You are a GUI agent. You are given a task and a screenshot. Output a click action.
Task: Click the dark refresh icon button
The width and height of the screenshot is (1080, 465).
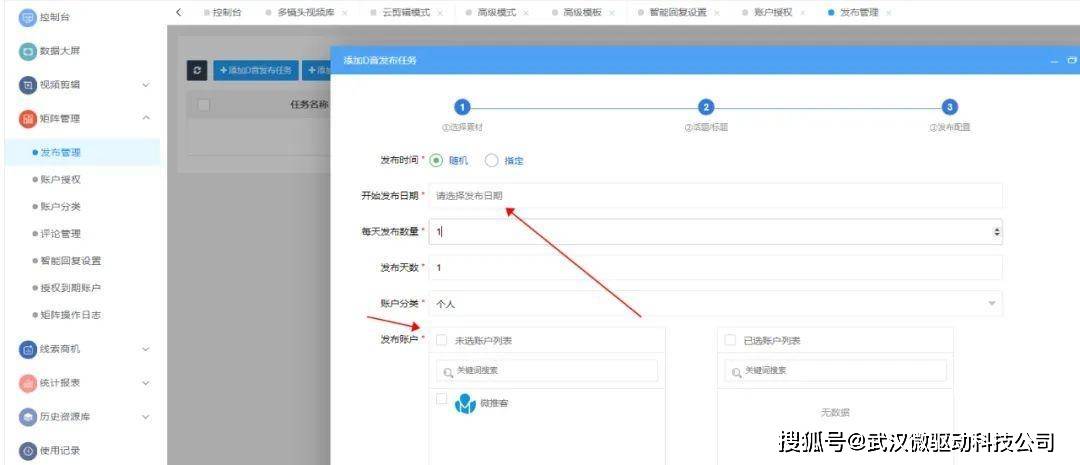(x=197, y=70)
